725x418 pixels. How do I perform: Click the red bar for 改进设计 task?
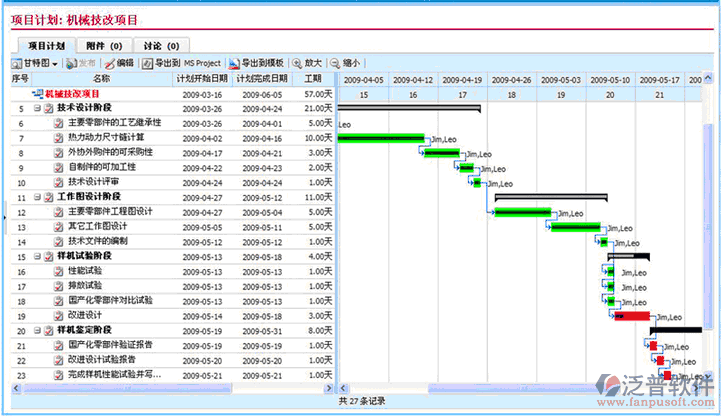click(x=633, y=316)
